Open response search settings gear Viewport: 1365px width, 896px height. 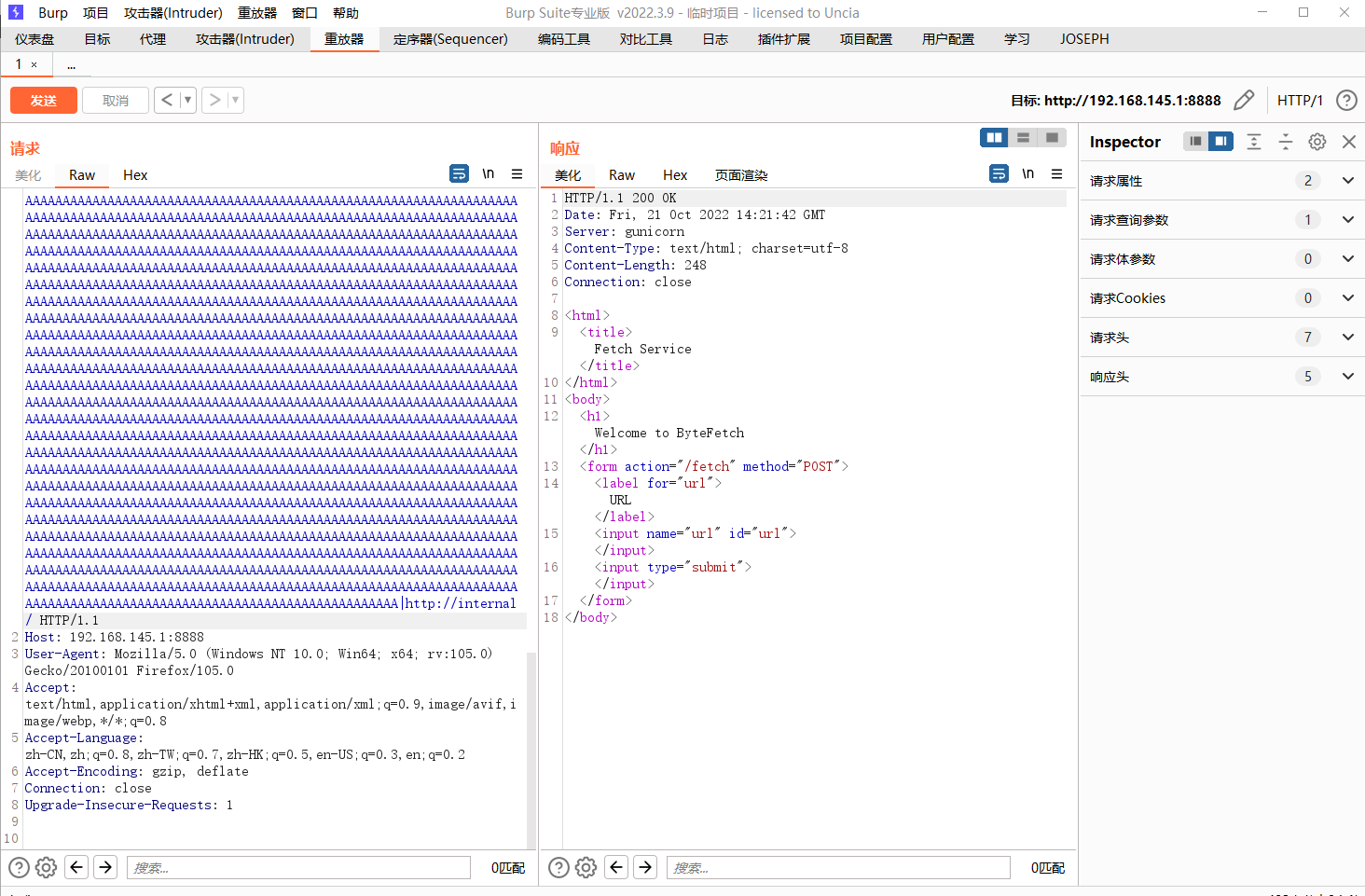[586, 867]
